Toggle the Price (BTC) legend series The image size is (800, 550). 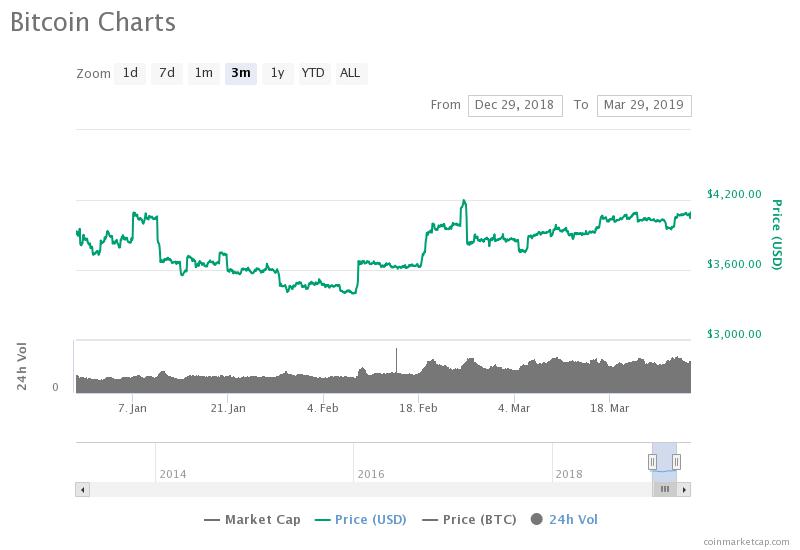coord(471,519)
